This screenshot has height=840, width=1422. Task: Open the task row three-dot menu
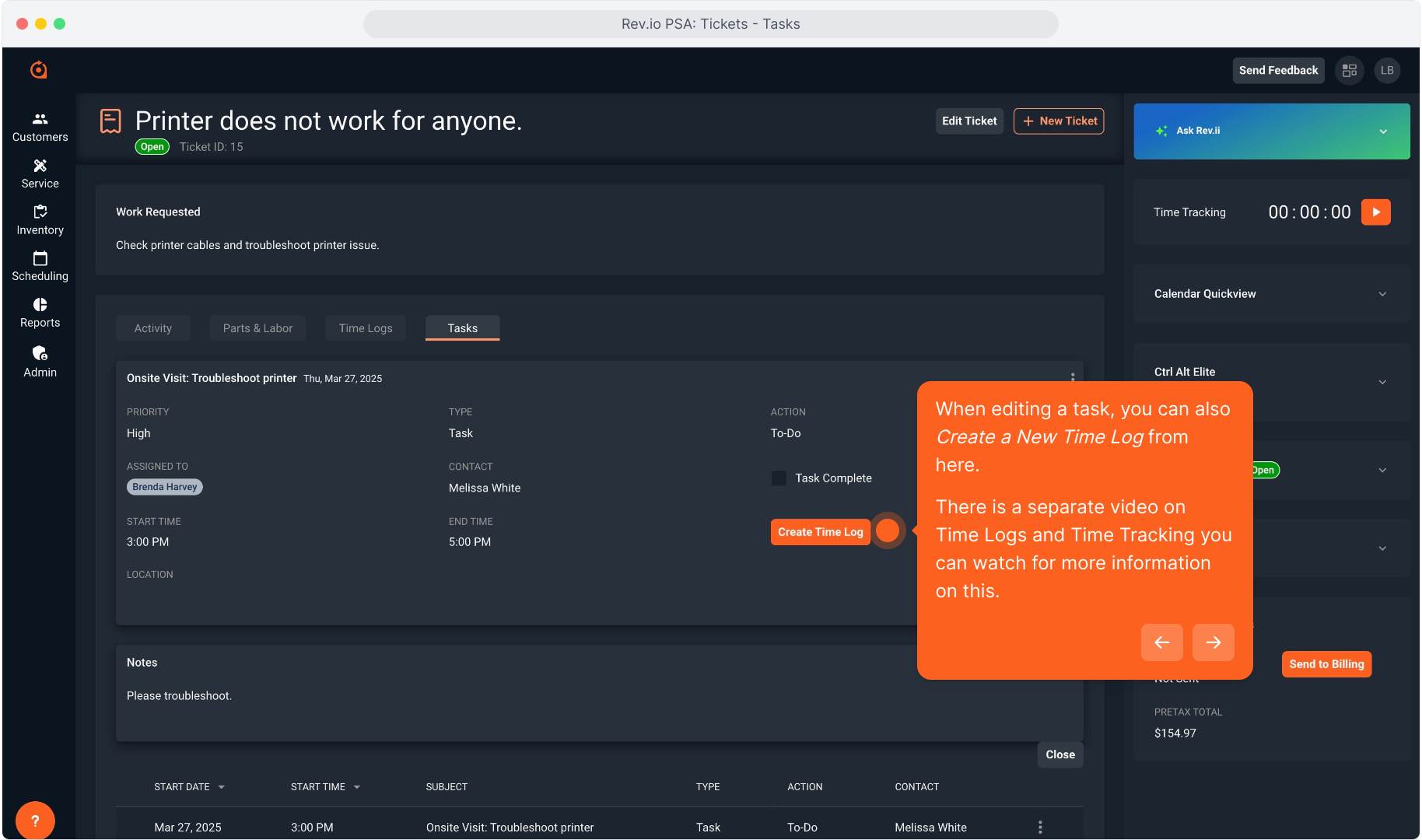tap(1040, 828)
